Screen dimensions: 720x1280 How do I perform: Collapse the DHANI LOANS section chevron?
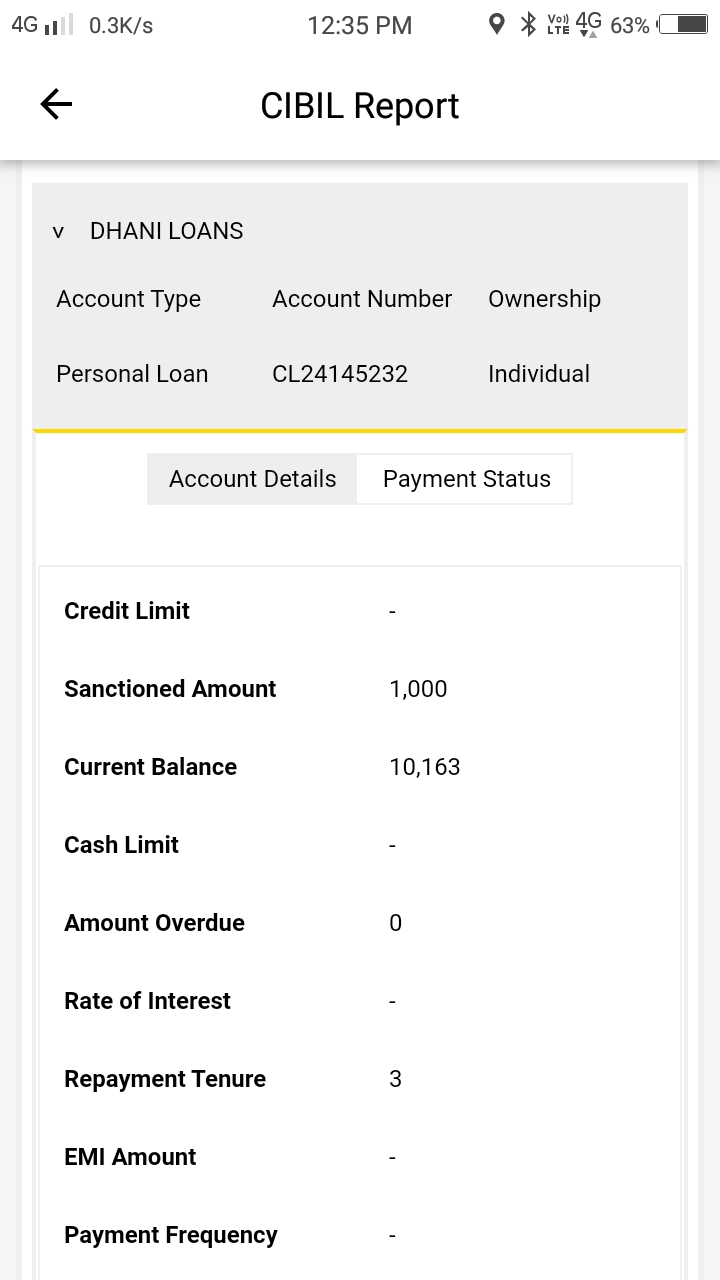[x=58, y=232]
